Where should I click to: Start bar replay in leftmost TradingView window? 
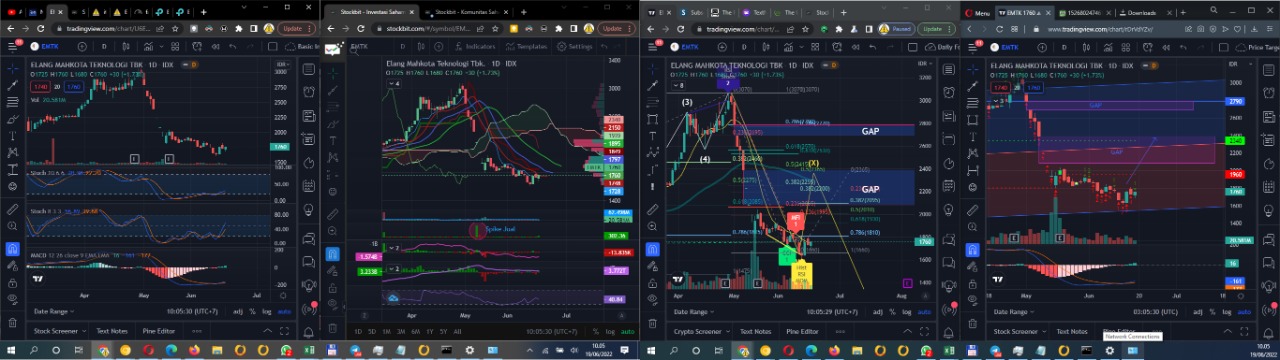[215, 46]
